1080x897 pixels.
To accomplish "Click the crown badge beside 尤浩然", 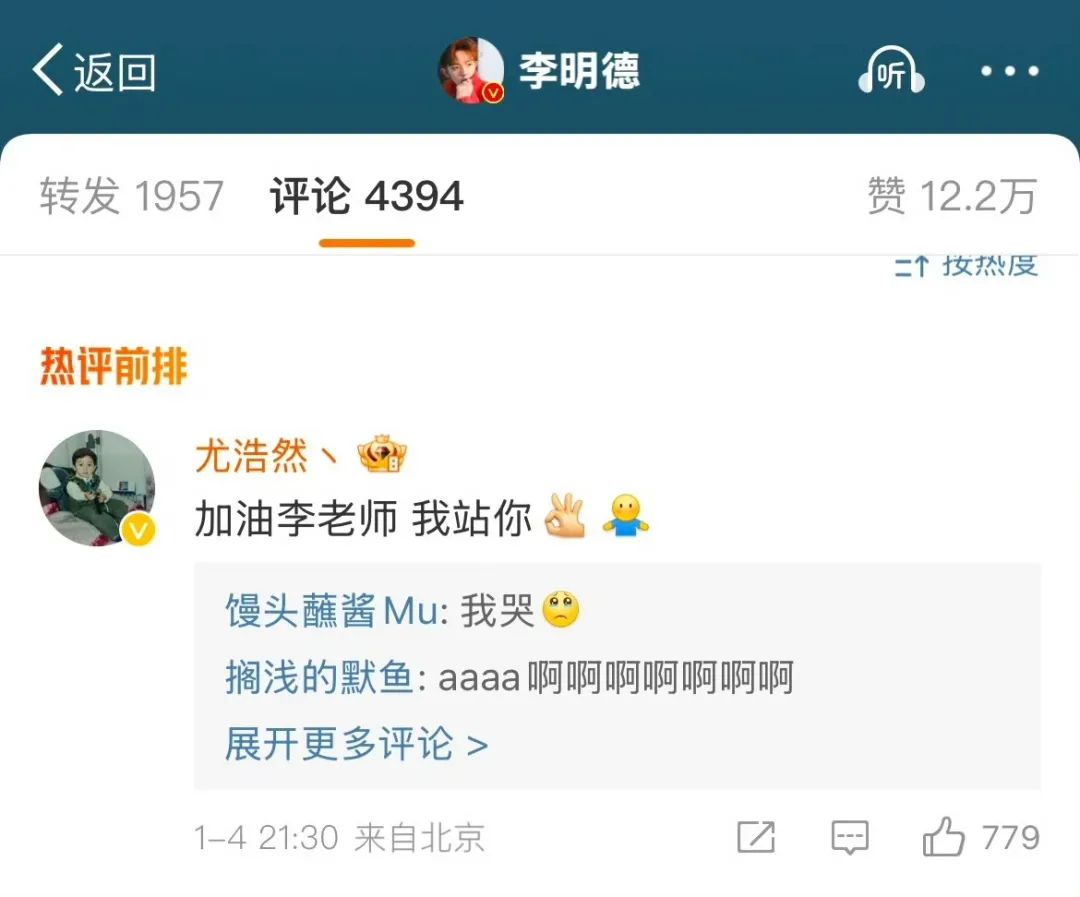I will pyautogui.click(x=382, y=455).
